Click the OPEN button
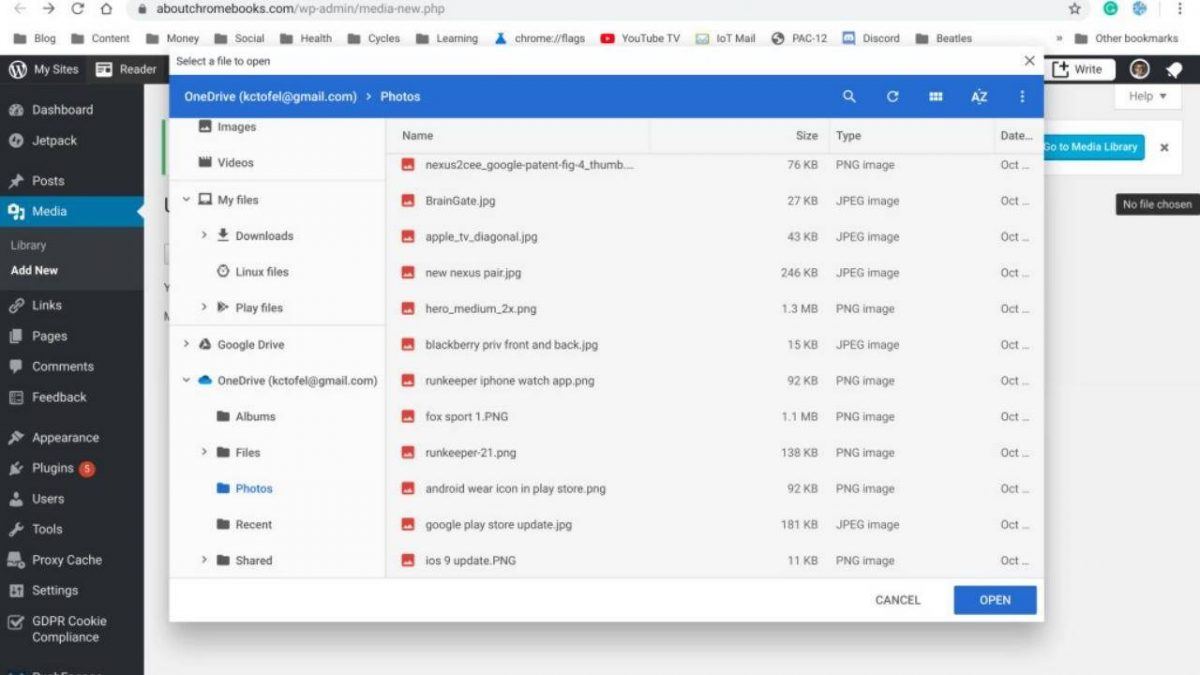The width and height of the screenshot is (1200, 675). (994, 600)
